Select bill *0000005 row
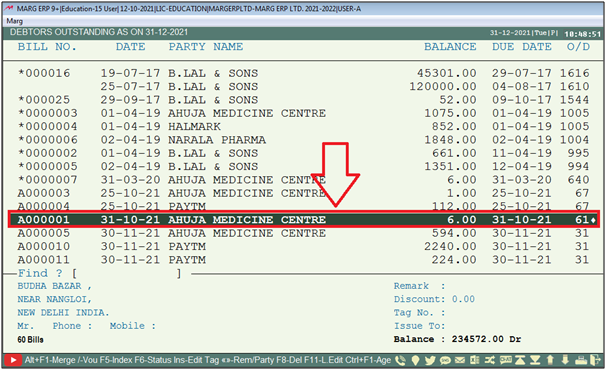 point(304,166)
